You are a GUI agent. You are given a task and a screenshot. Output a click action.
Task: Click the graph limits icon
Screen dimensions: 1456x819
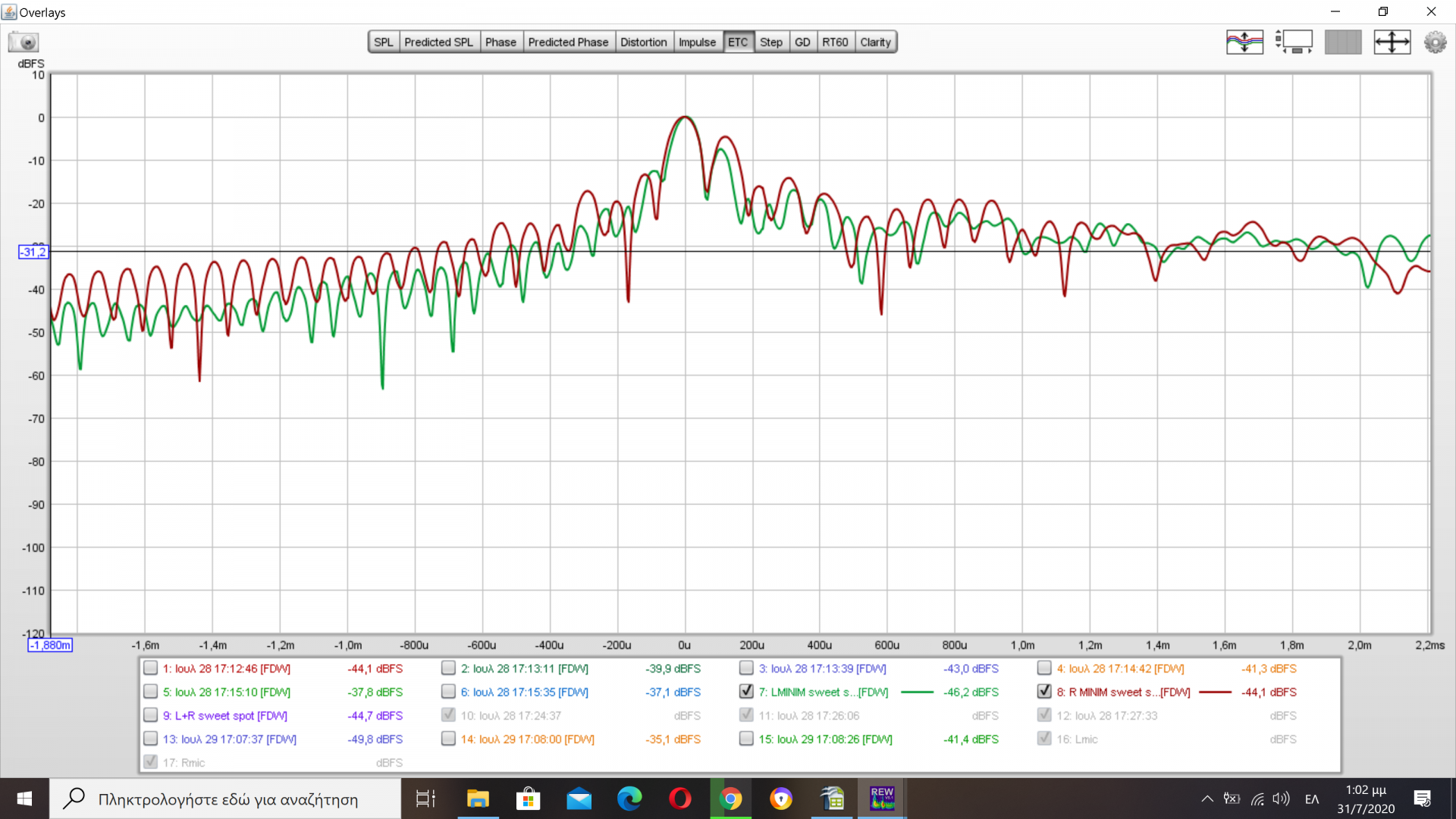coord(1294,42)
